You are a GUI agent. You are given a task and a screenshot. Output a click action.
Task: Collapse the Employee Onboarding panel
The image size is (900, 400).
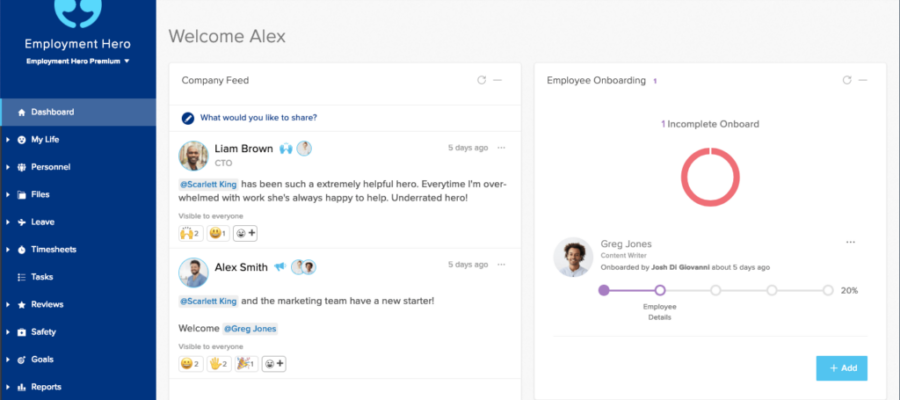coord(863,80)
